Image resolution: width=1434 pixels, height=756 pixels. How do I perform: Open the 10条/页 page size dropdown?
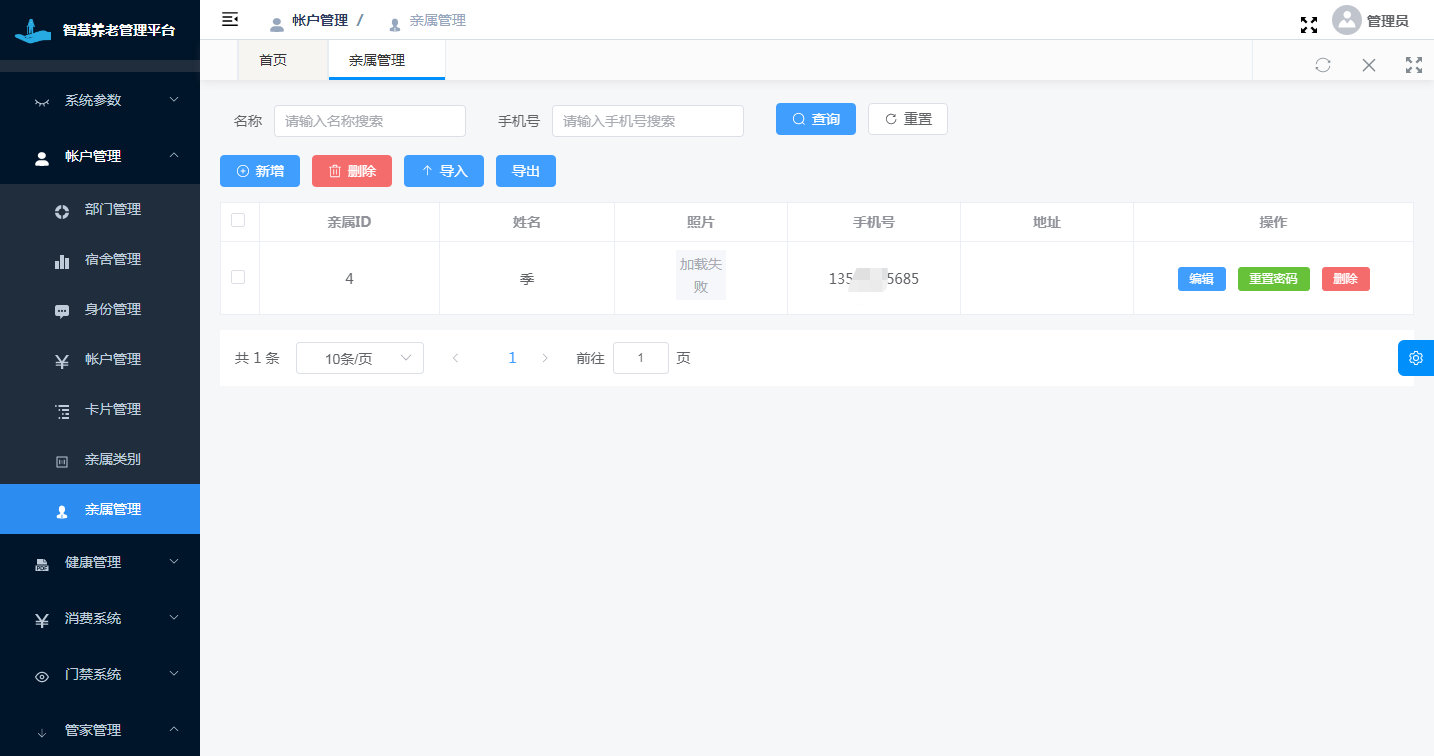coord(359,357)
